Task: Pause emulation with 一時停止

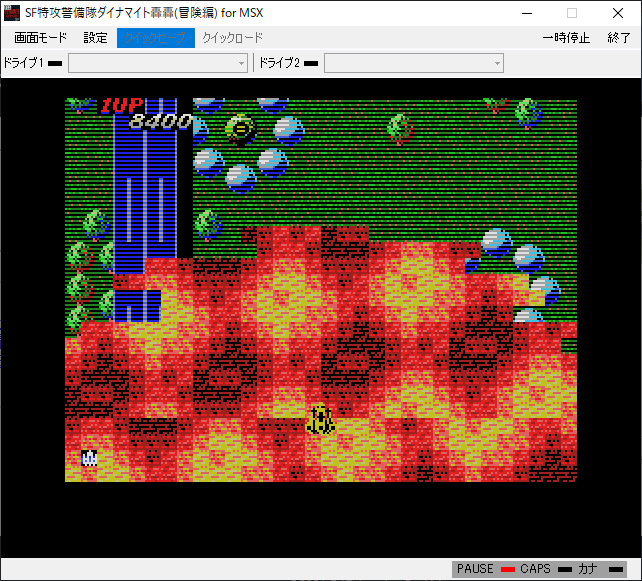Action: (x=566, y=38)
